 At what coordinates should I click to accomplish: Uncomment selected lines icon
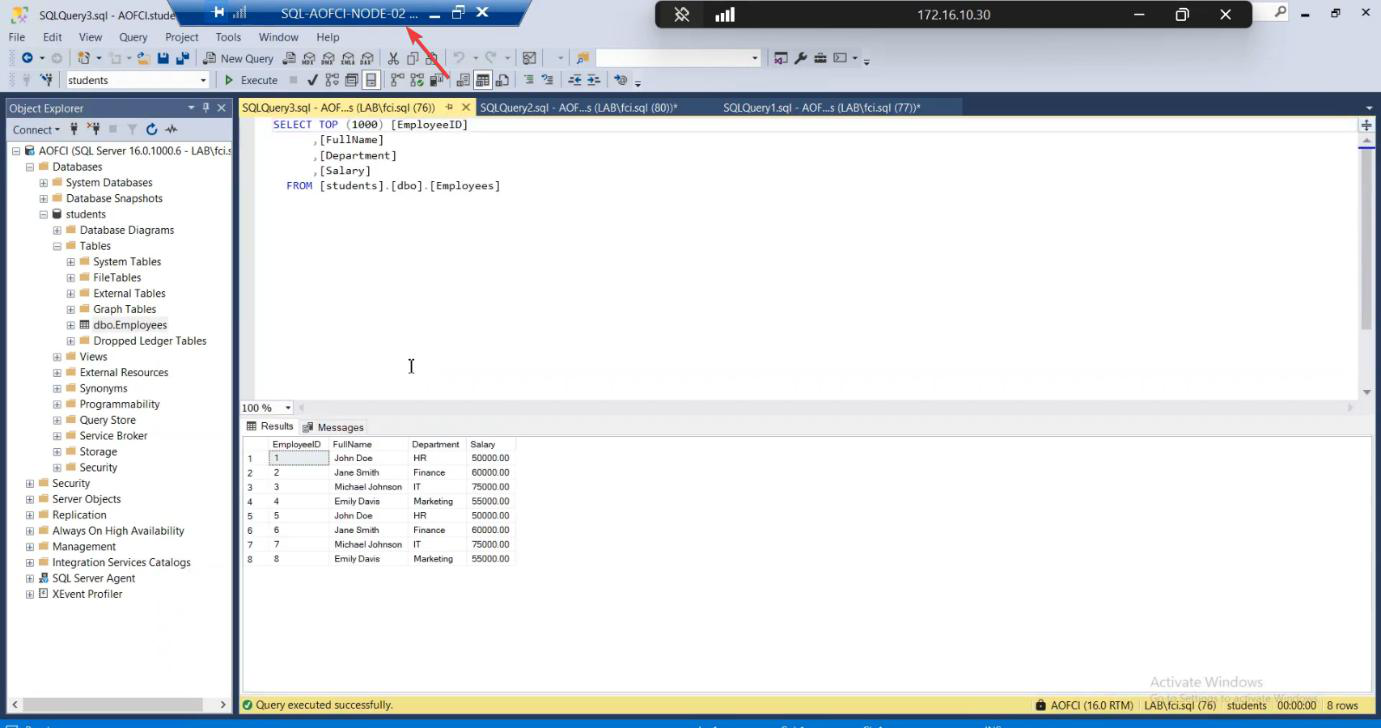point(547,80)
